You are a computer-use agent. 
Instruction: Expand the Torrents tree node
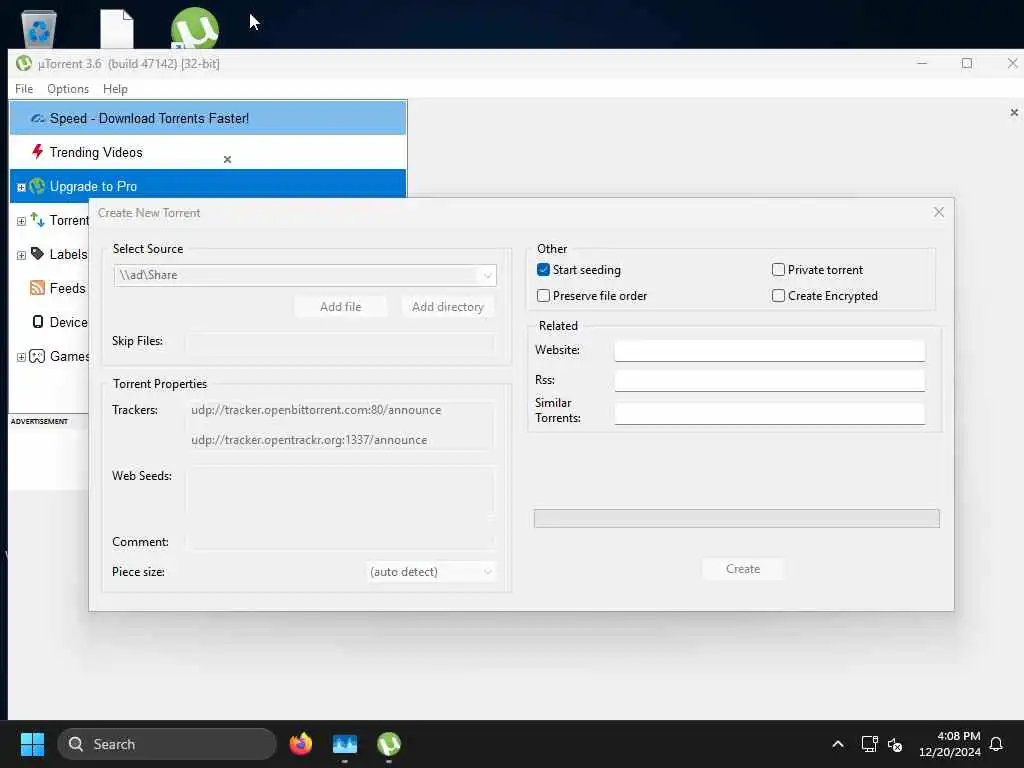(21, 221)
